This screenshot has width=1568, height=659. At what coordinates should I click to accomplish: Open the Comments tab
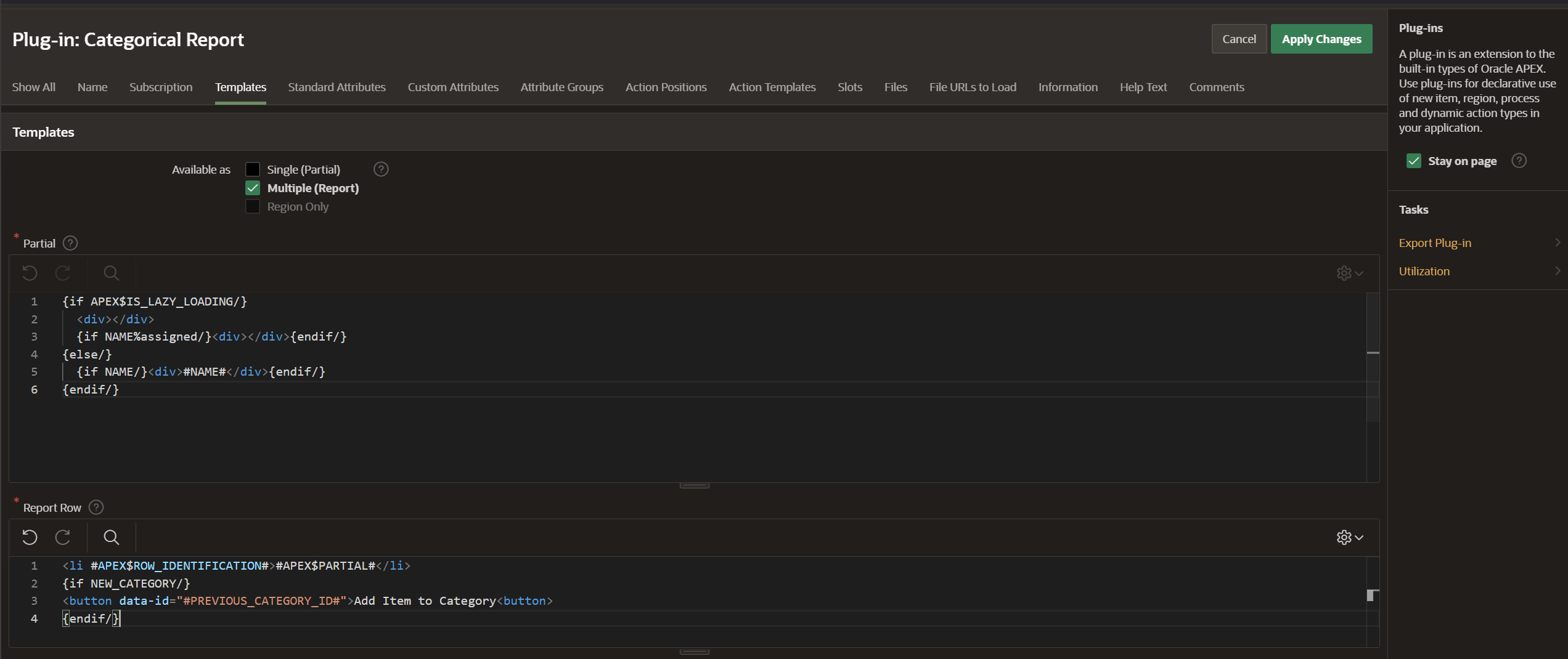pyautogui.click(x=1217, y=87)
